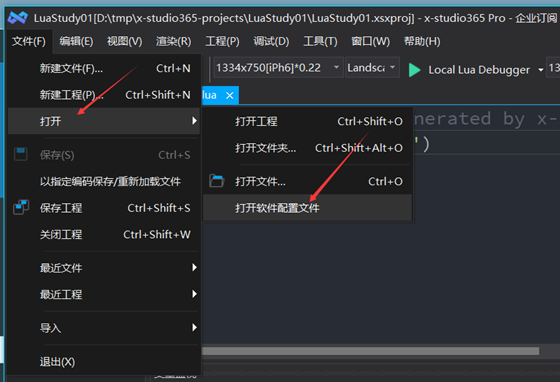Screen dimensions: 560x382
Task: Click the folder icon beside 打开文件...
Action: (x=217, y=181)
